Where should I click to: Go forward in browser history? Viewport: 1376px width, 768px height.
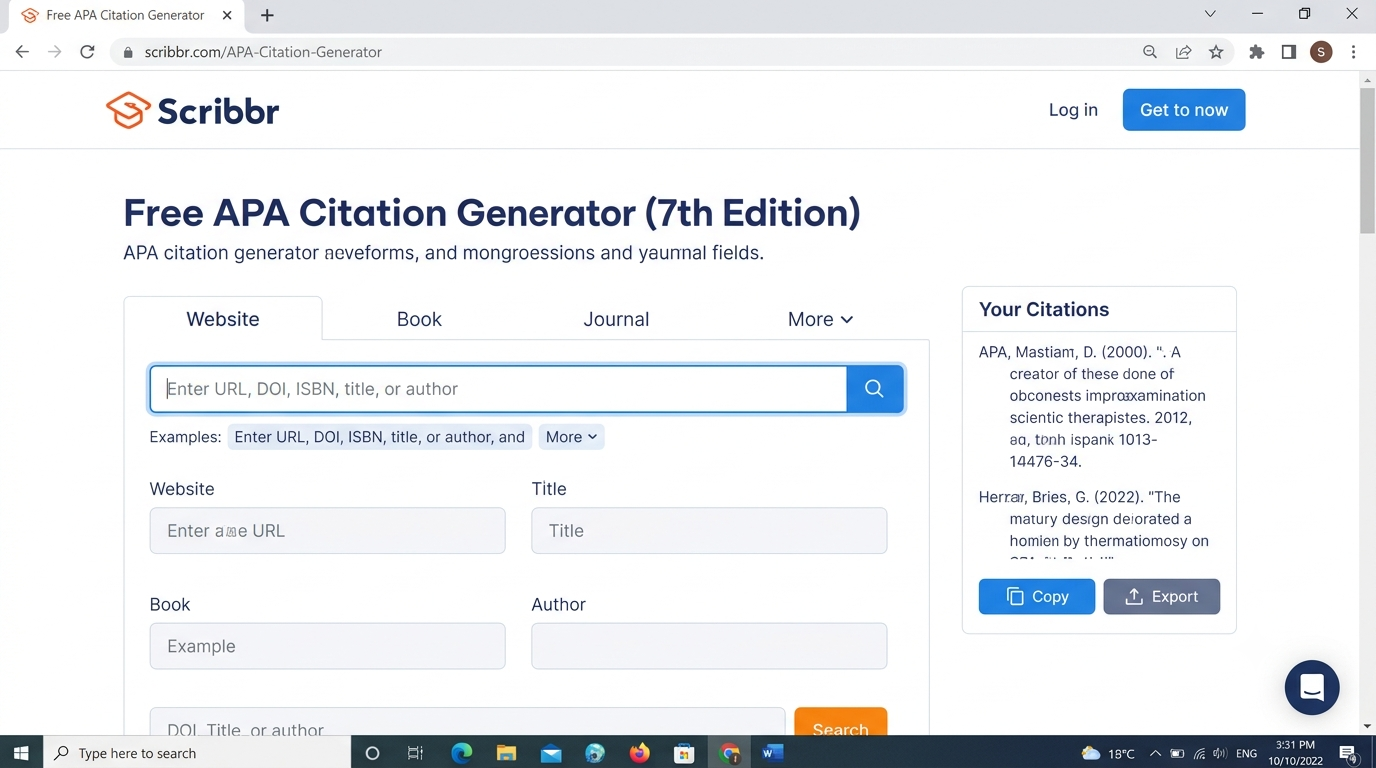click(55, 52)
